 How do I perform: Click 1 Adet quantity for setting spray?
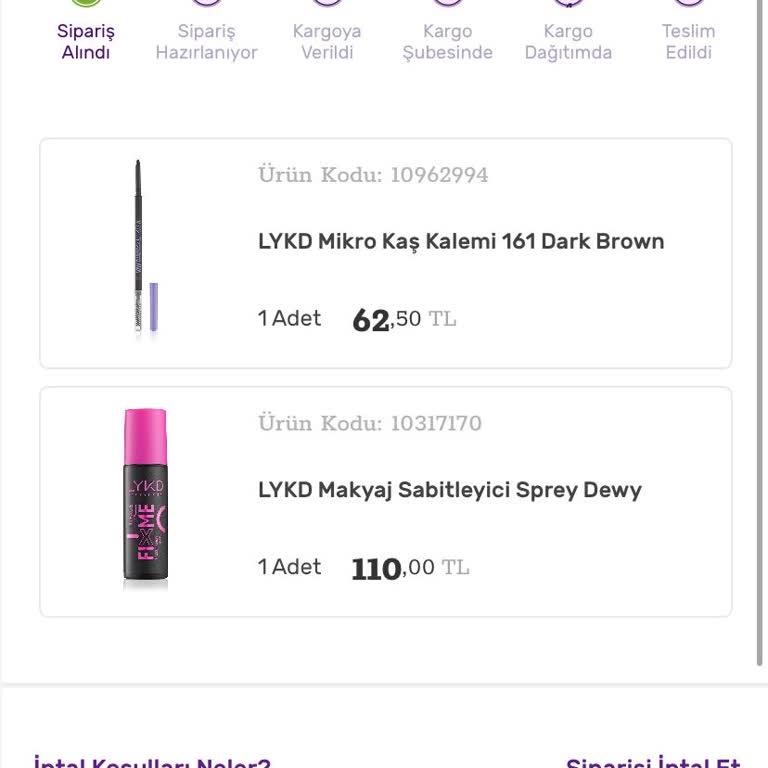[x=289, y=566]
